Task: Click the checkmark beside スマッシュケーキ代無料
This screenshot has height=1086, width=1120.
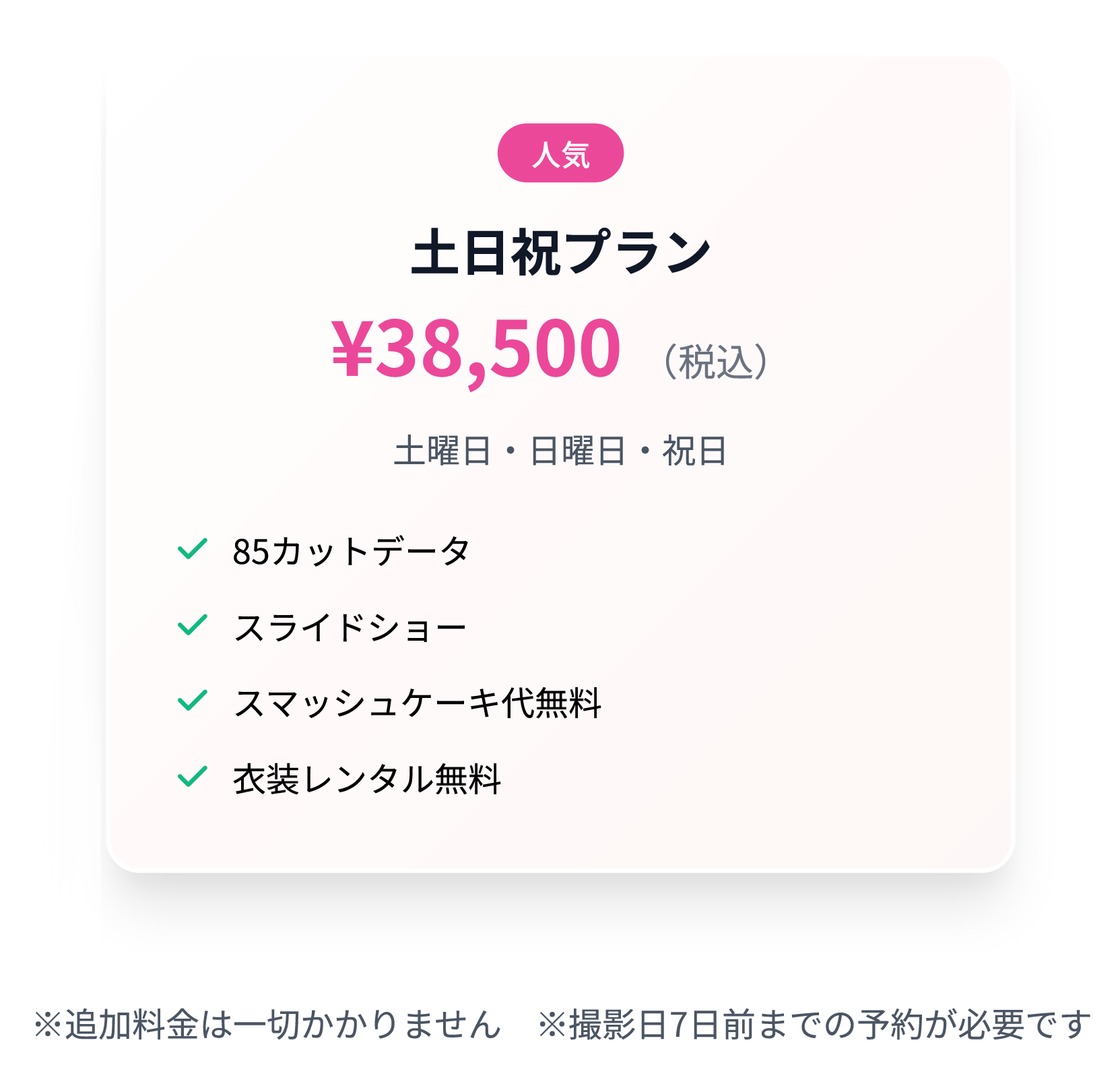Action: 193,701
